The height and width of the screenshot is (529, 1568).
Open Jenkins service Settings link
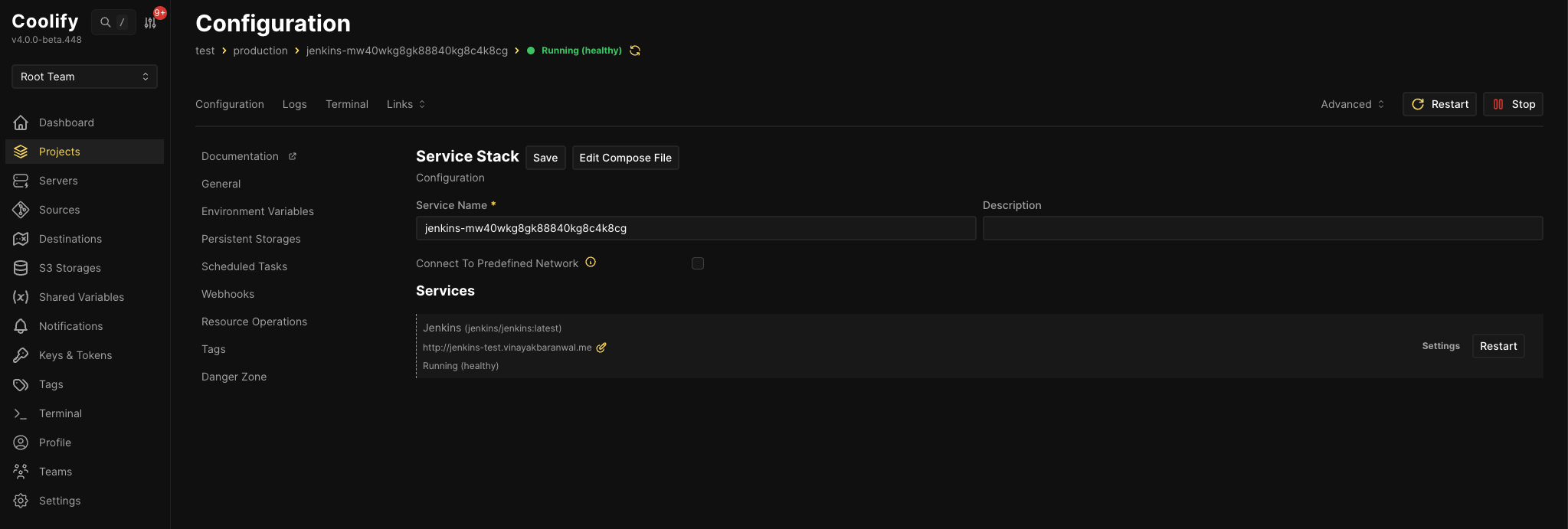pos(1441,346)
